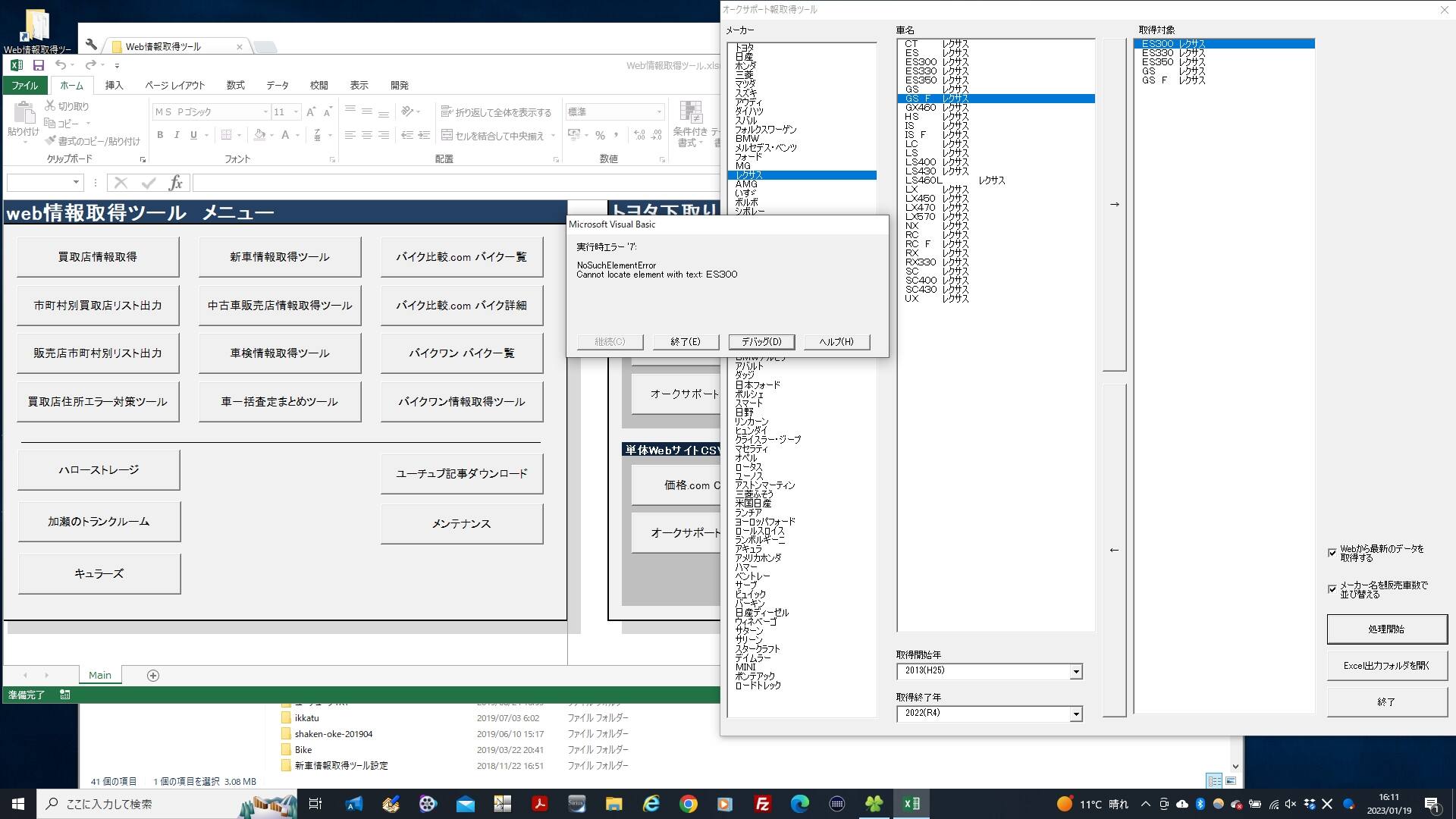Expand the font size dropdown
Viewport: 1456px width, 819px height.
tap(296, 112)
